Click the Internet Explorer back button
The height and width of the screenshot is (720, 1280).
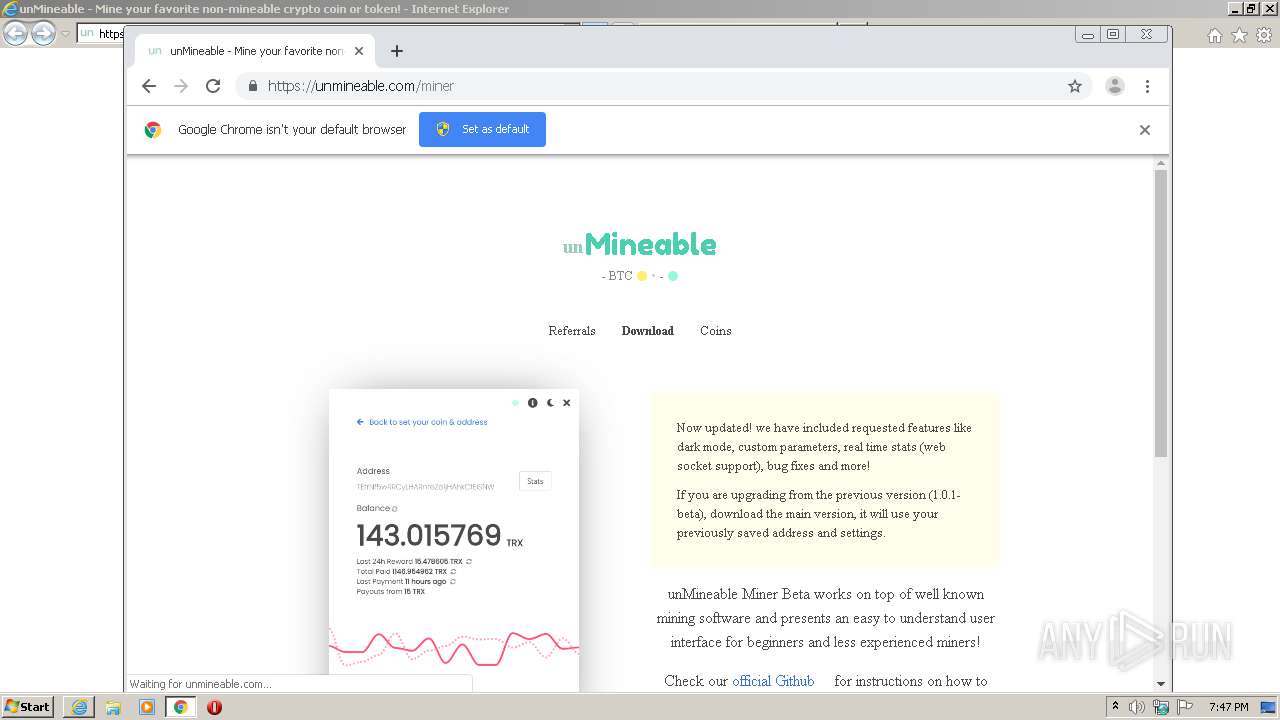tap(15, 33)
